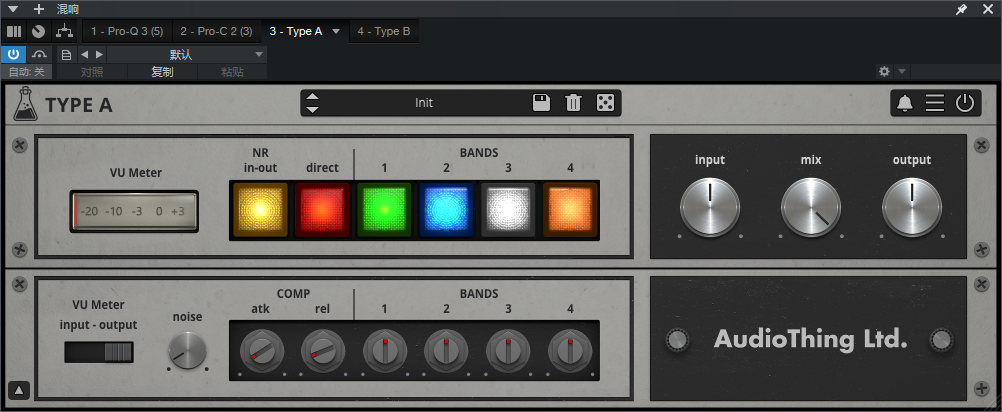Open the 默认 preset dropdown
The height and width of the screenshot is (412, 1002).
(x=187, y=55)
